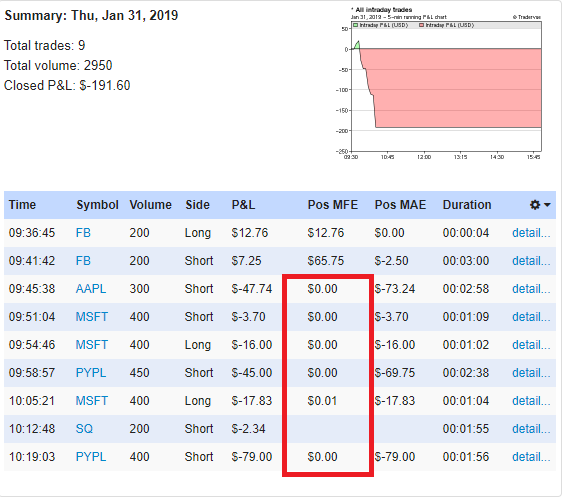This screenshot has height=501, width=563.
Task: Select the $-2.50 Pos MAE cell
Action: 391,261
